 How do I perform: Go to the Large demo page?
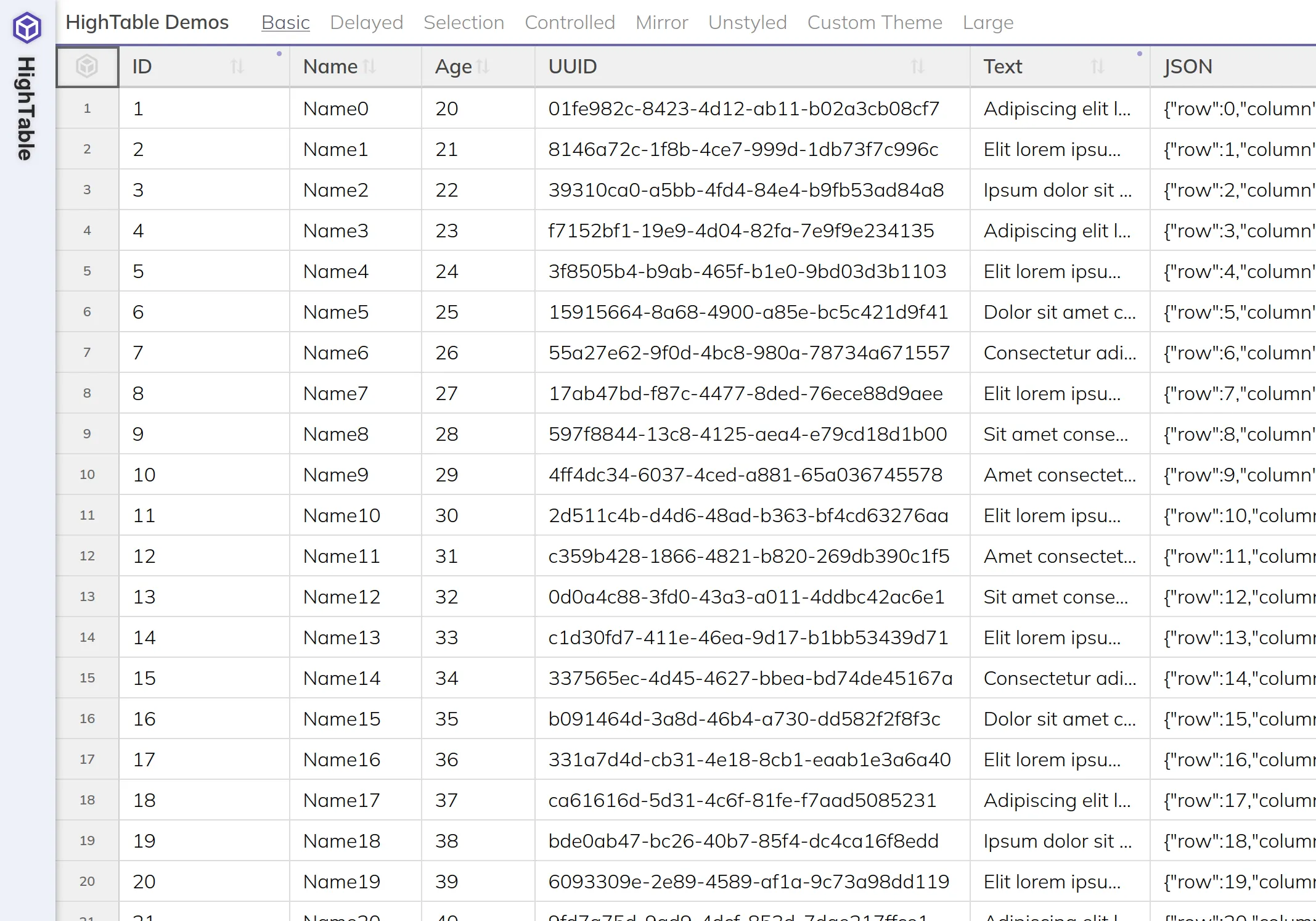click(987, 23)
